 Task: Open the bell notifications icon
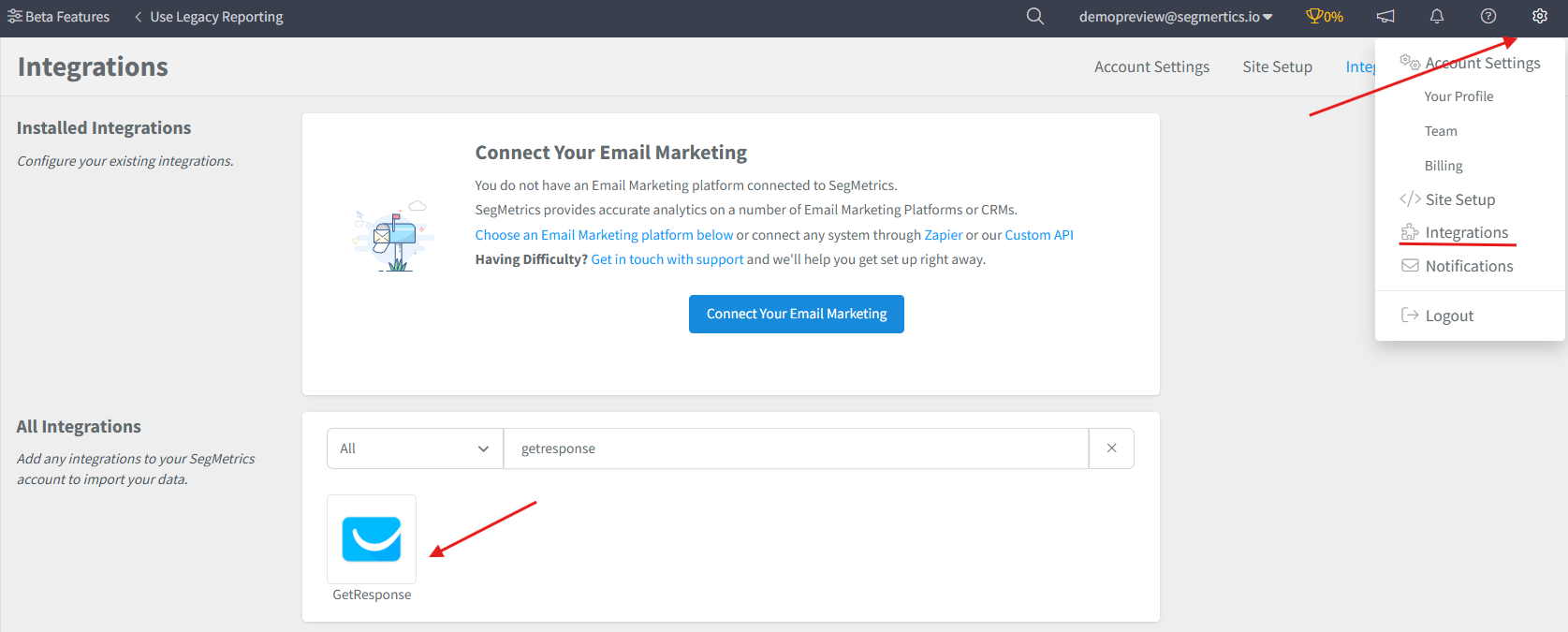[1437, 17]
